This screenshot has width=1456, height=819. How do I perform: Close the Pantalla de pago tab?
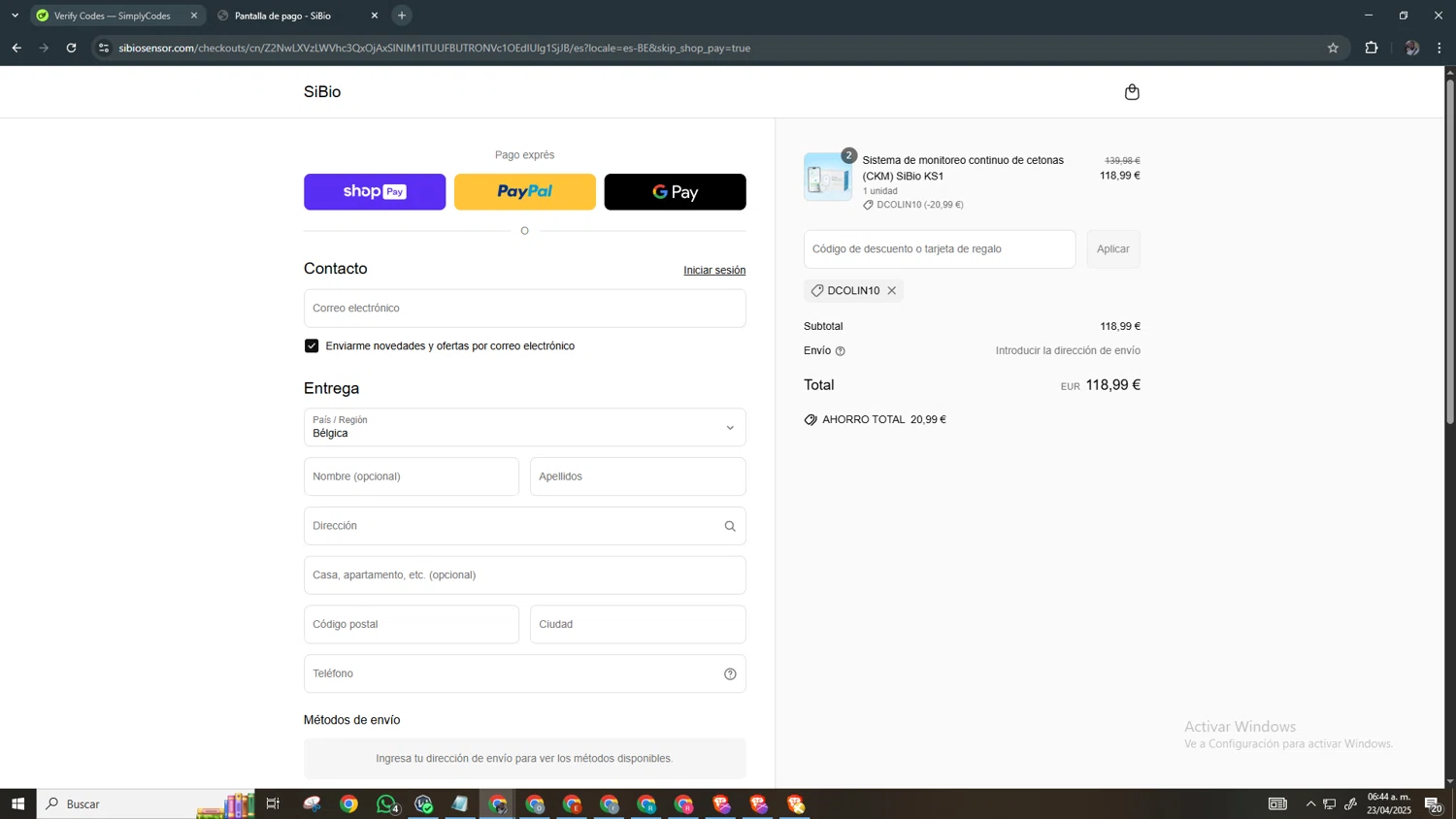(375, 16)
